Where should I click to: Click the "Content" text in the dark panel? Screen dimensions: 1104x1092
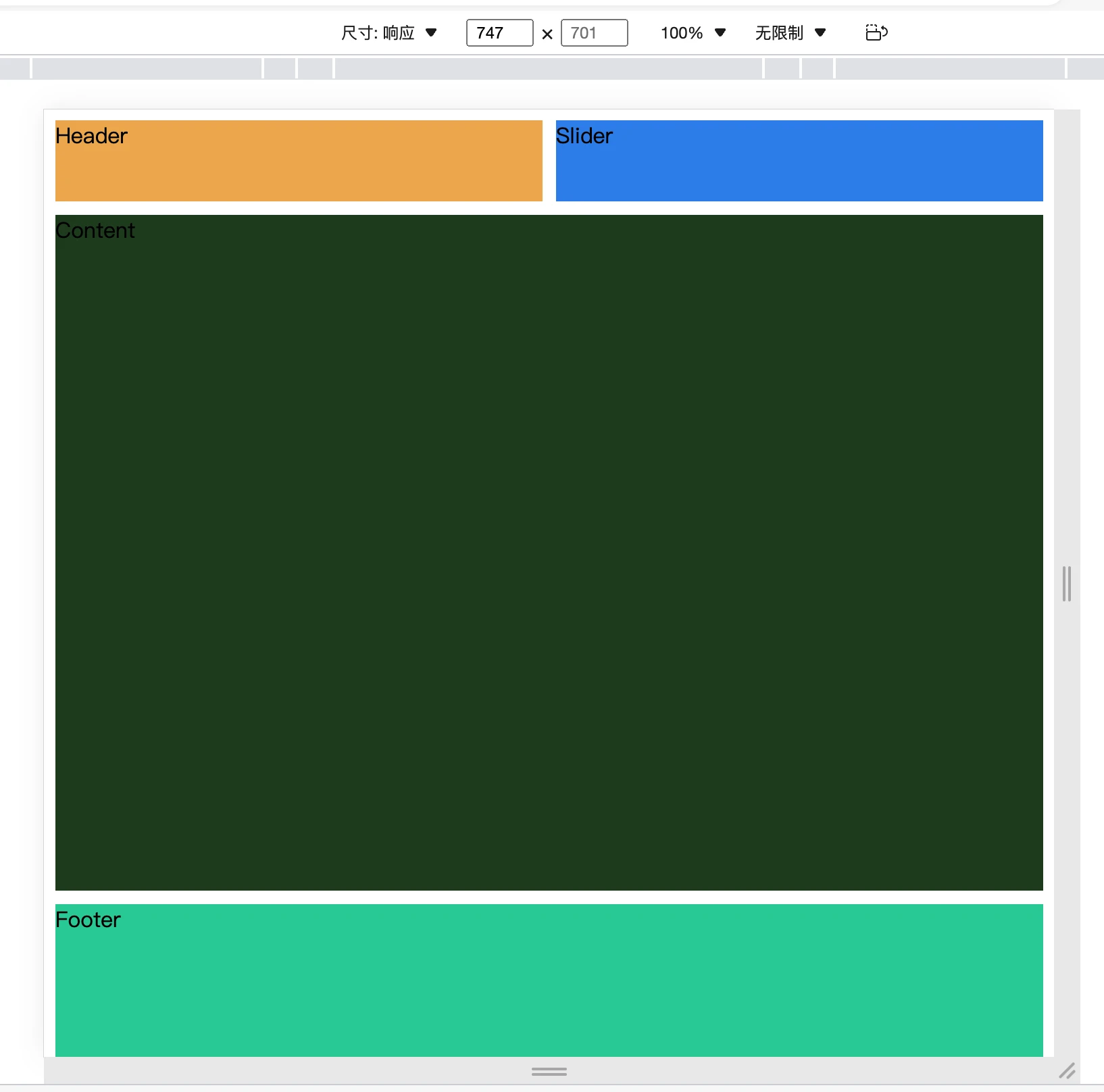95,230
